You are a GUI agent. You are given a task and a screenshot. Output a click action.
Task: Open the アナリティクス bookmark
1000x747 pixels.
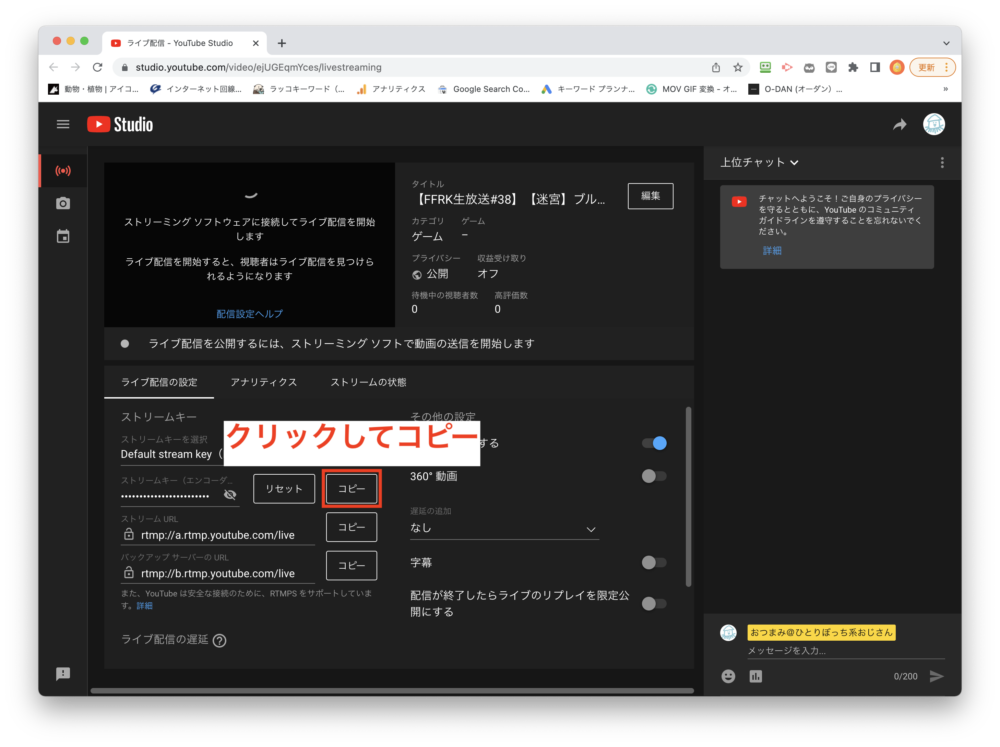(391, 89)
